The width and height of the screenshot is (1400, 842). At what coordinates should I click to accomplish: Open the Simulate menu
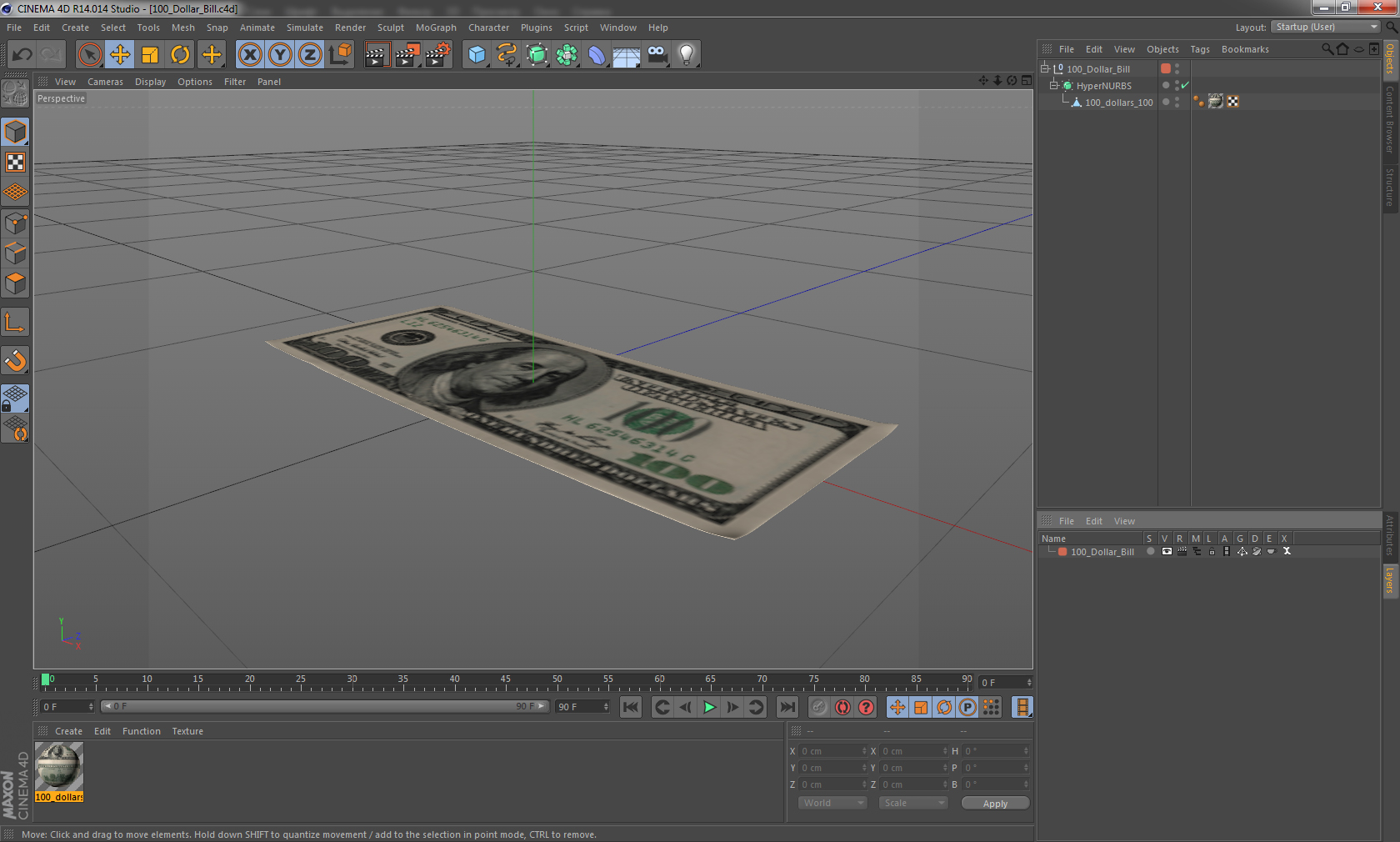point(305,28)
